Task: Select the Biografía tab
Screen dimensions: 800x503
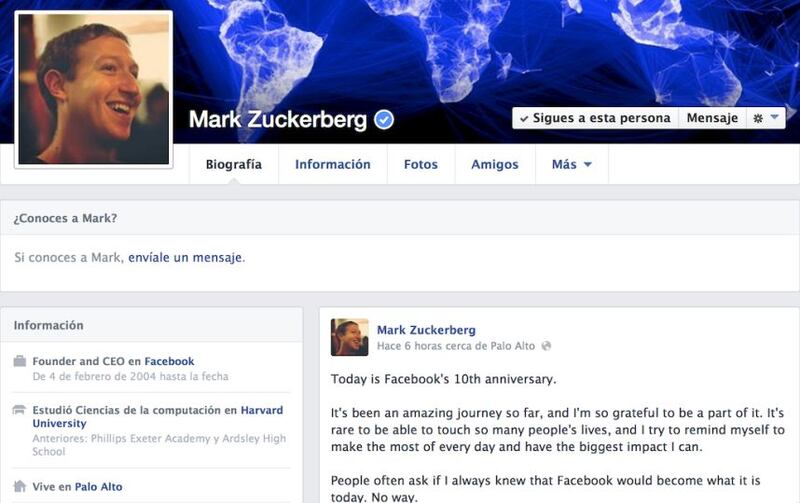Action: tap(234, 164)
